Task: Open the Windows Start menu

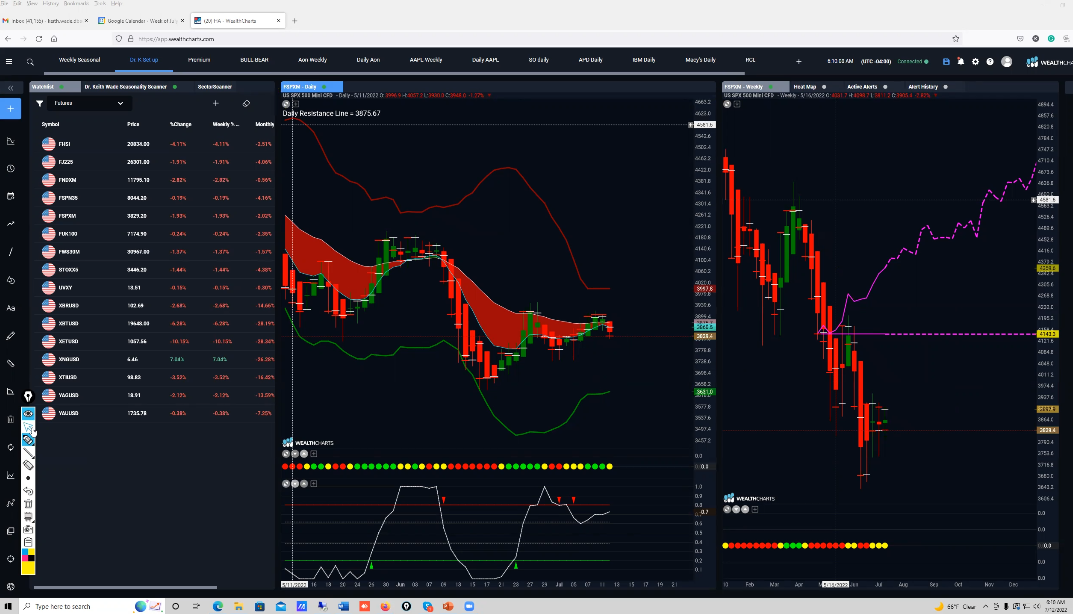Action: [9, 606]
